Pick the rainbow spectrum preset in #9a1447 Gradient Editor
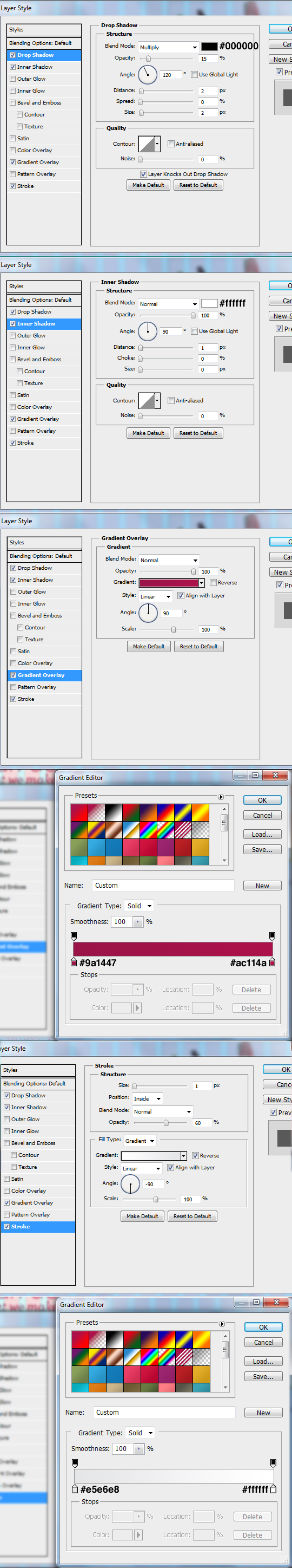Viewport: 292px width, 1568px height. (148, 830)
